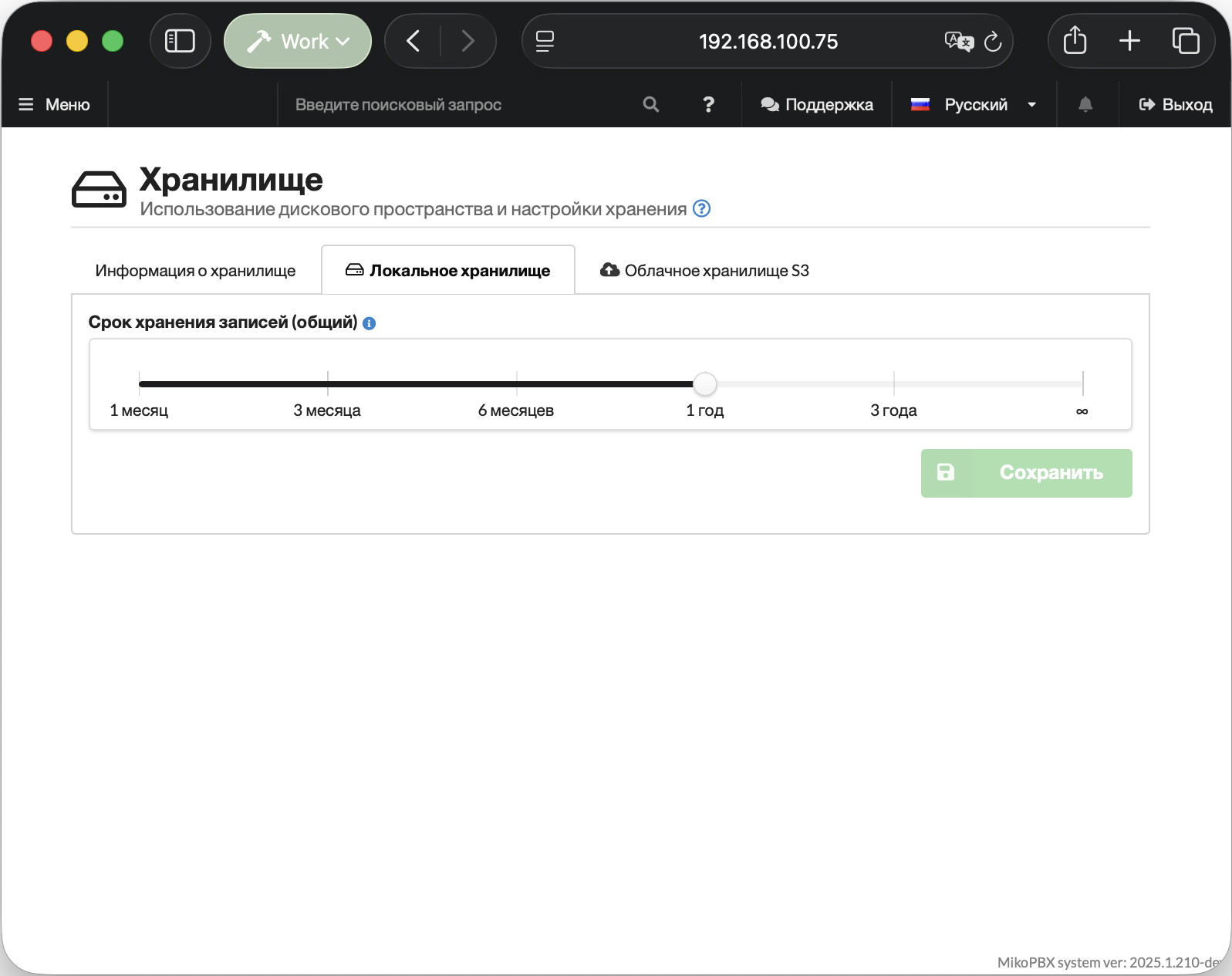Click the Safari share icon
The image size is (1232, 976).
pos(1075,41)
